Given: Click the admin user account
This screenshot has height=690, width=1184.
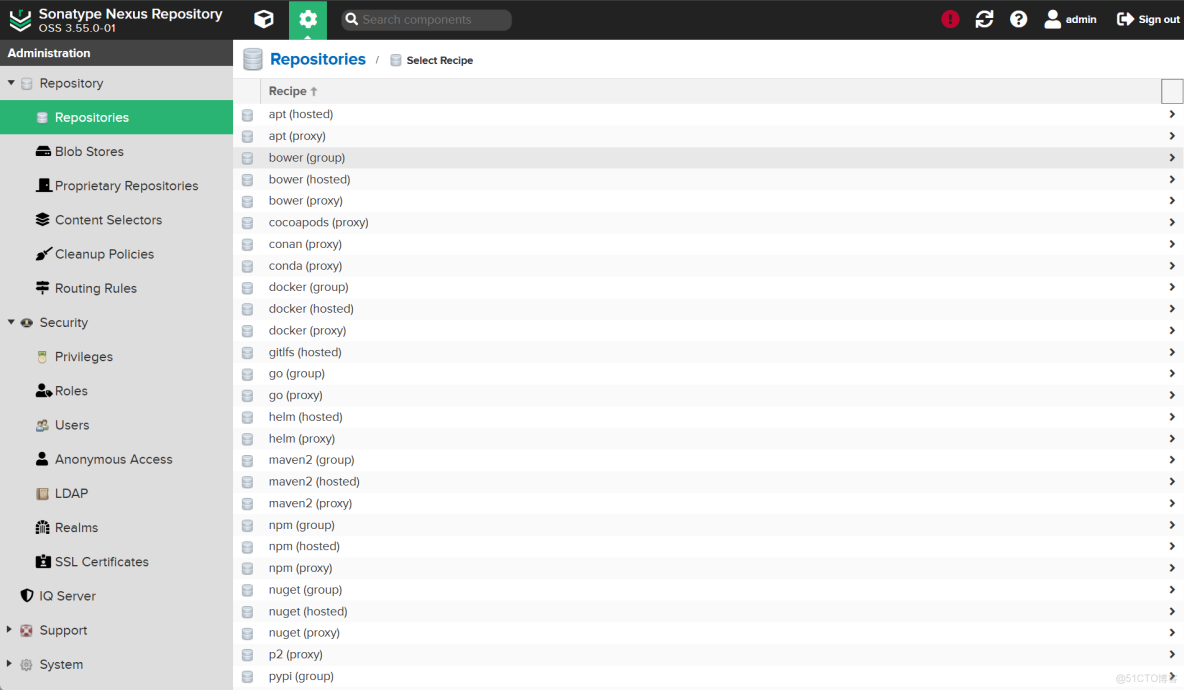Looking at the screenshot, I should tap(1070, 19).
